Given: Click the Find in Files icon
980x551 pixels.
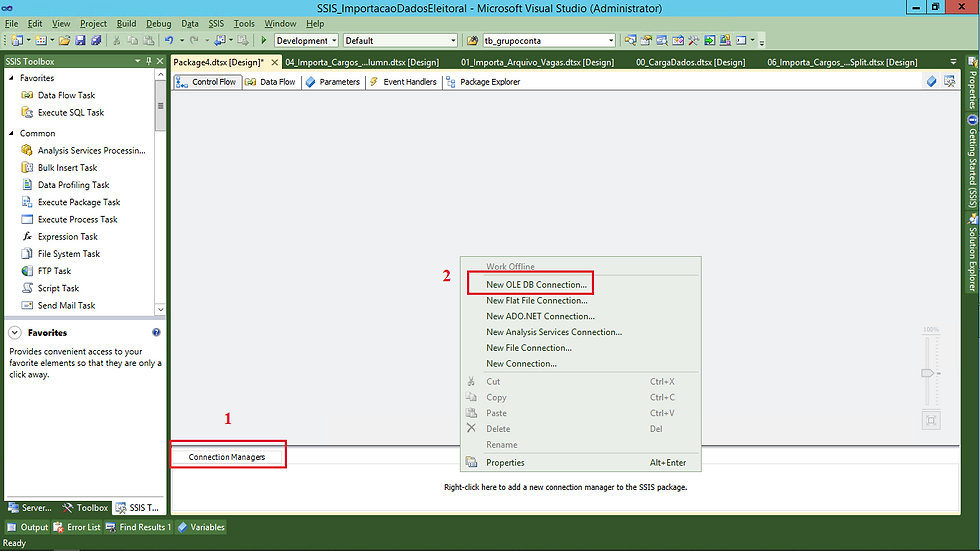Looking at the screenshot, I should (x=472, y=41).
